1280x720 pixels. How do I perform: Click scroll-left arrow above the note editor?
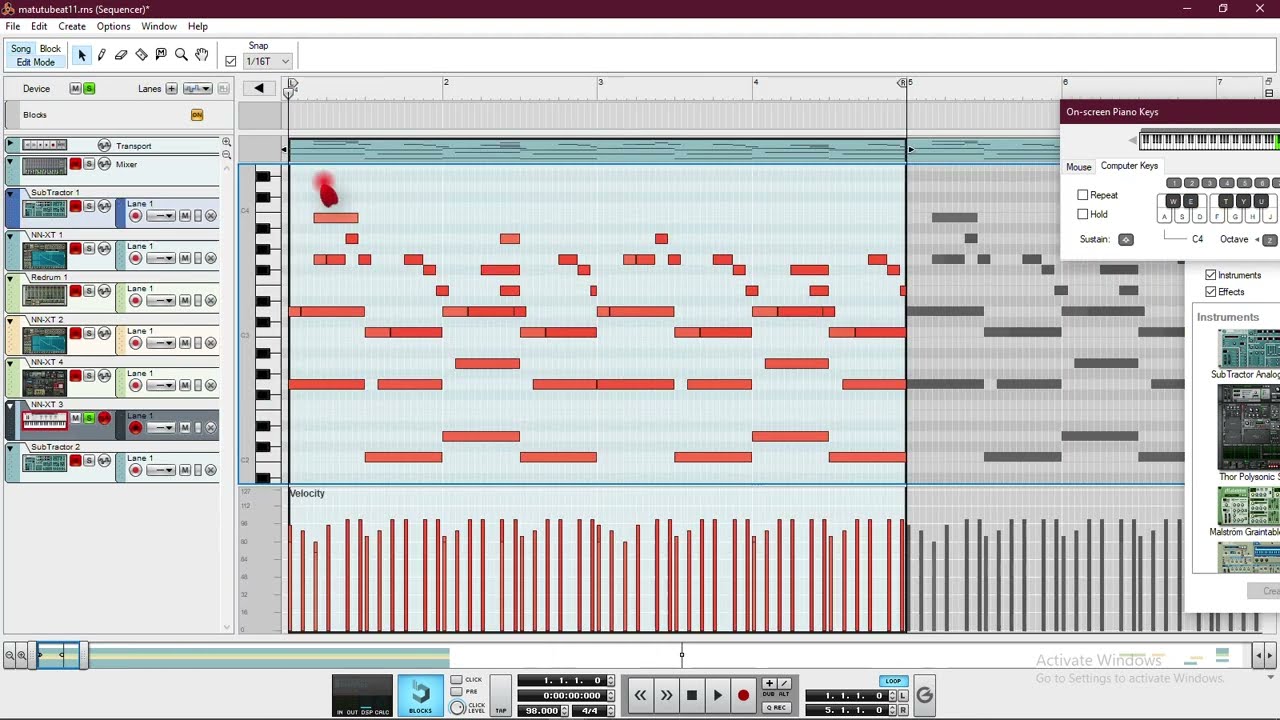pos(259,88)
